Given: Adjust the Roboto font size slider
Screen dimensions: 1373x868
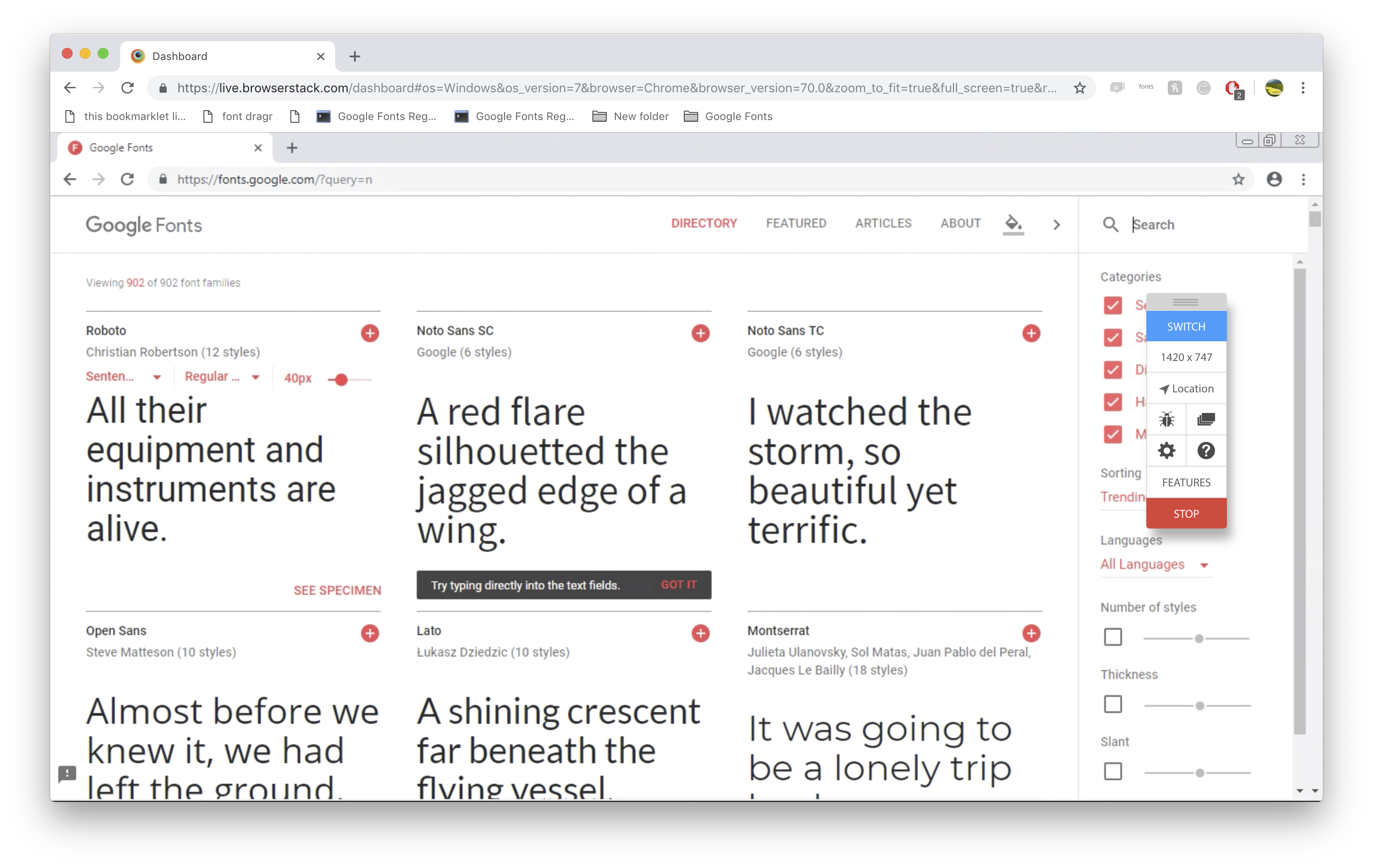Looking at the screenshot, I should 341,379.
